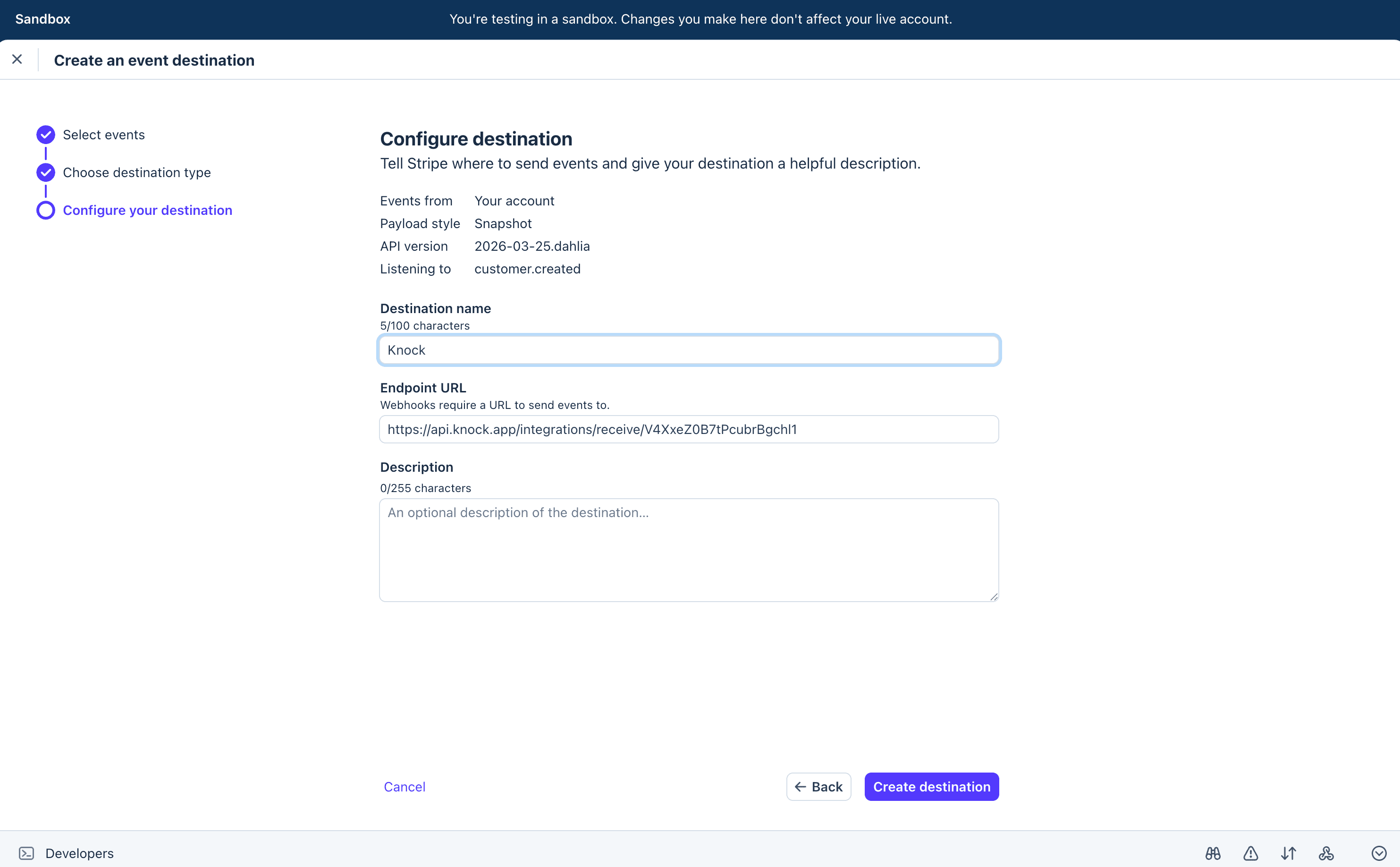Collapse the developer bar with the chevron icon
Image resolution: width=1400 pixels, height=867 pixels.
[x=1379, y=853]
